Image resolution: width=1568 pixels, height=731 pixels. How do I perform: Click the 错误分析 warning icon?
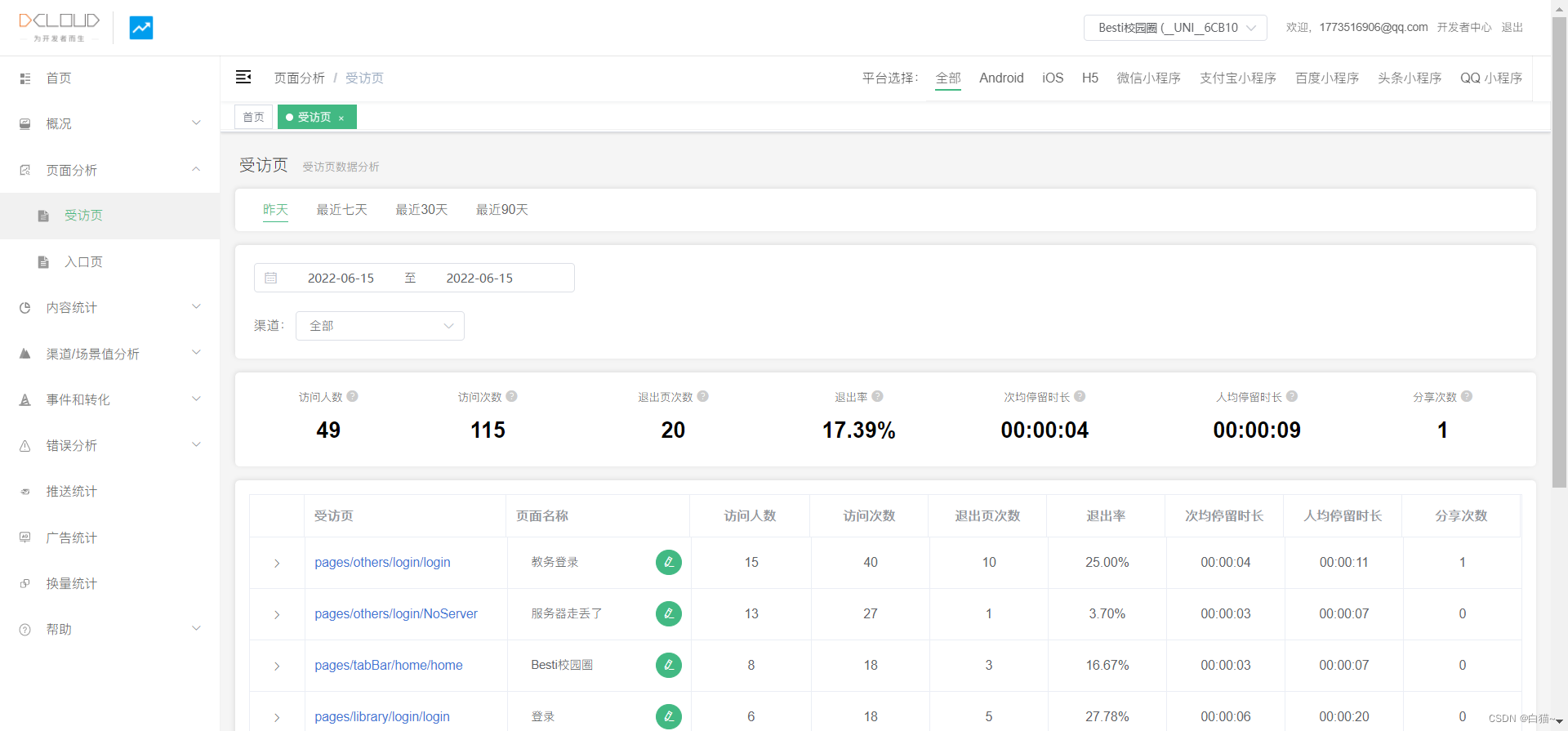click(x=25, y=446)
